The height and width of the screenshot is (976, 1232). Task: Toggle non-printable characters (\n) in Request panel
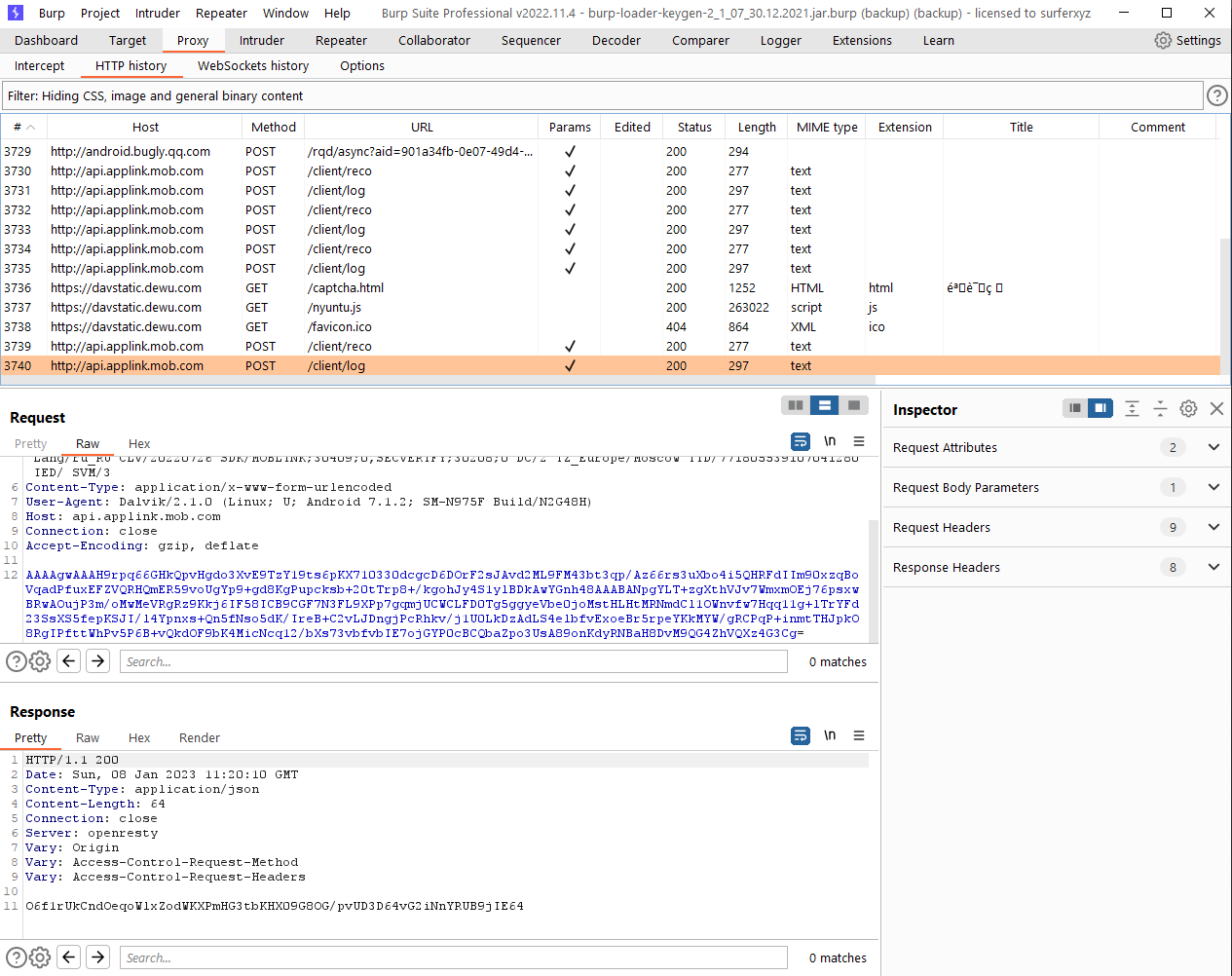point(830,441)
